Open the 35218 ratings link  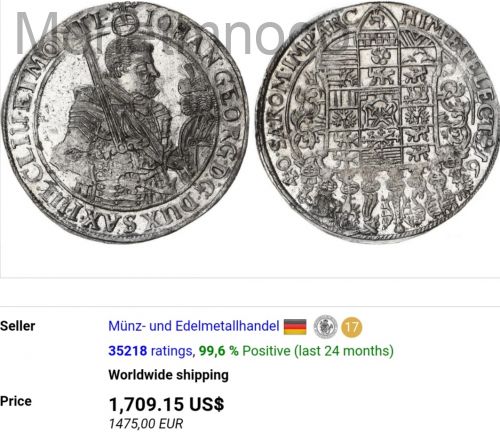pos(150,351)
